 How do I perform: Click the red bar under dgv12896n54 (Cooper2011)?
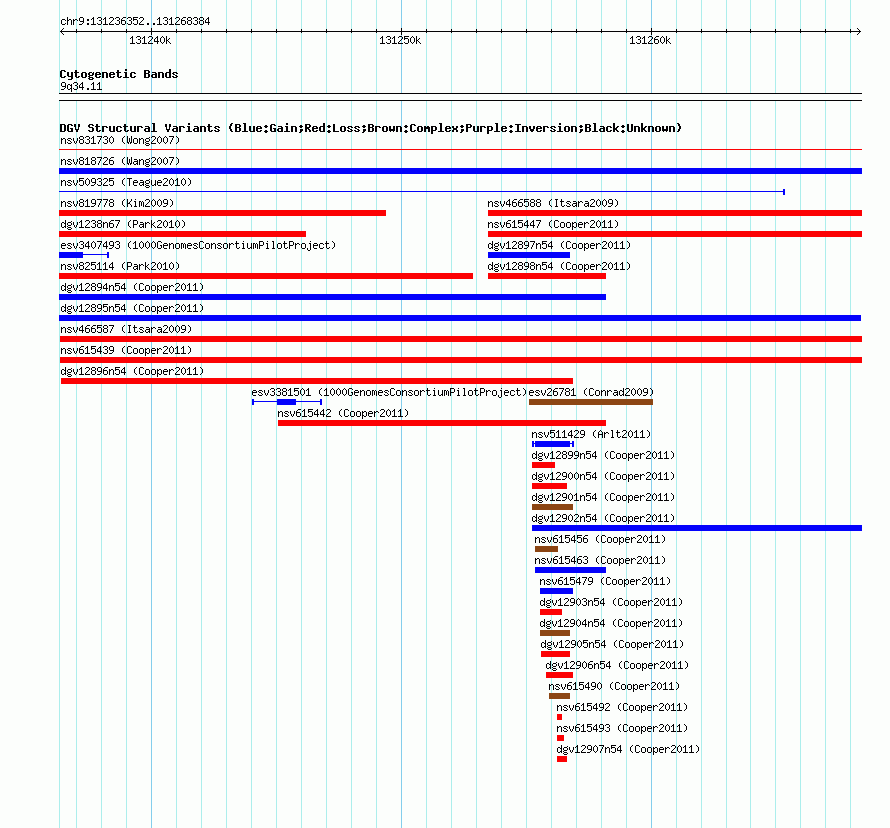click(317, 381)
